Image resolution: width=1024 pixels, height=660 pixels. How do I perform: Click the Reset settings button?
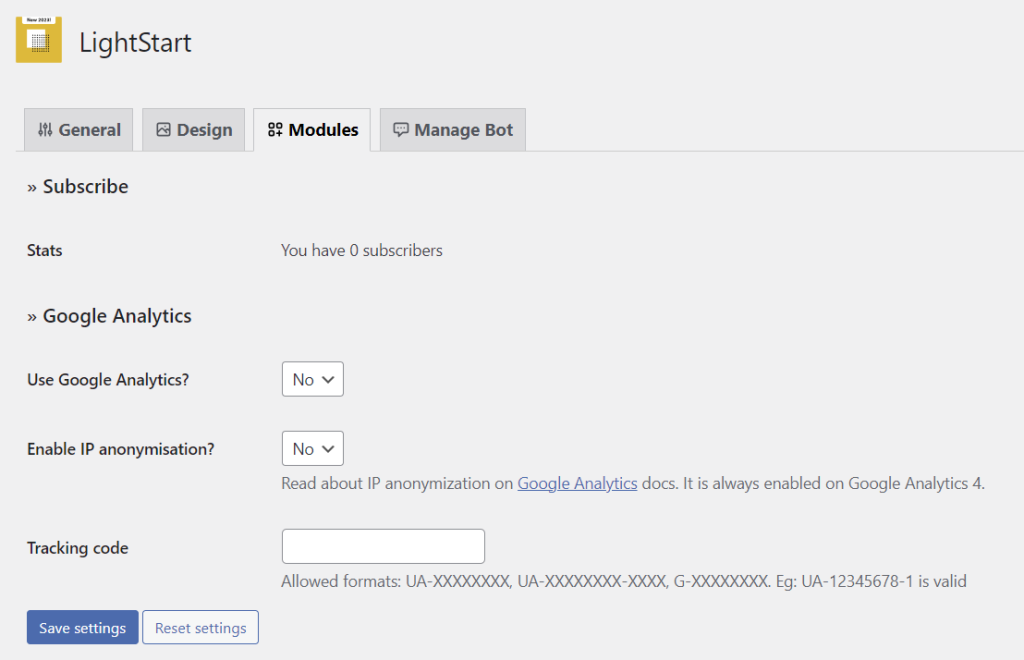(x=200, y=627)
